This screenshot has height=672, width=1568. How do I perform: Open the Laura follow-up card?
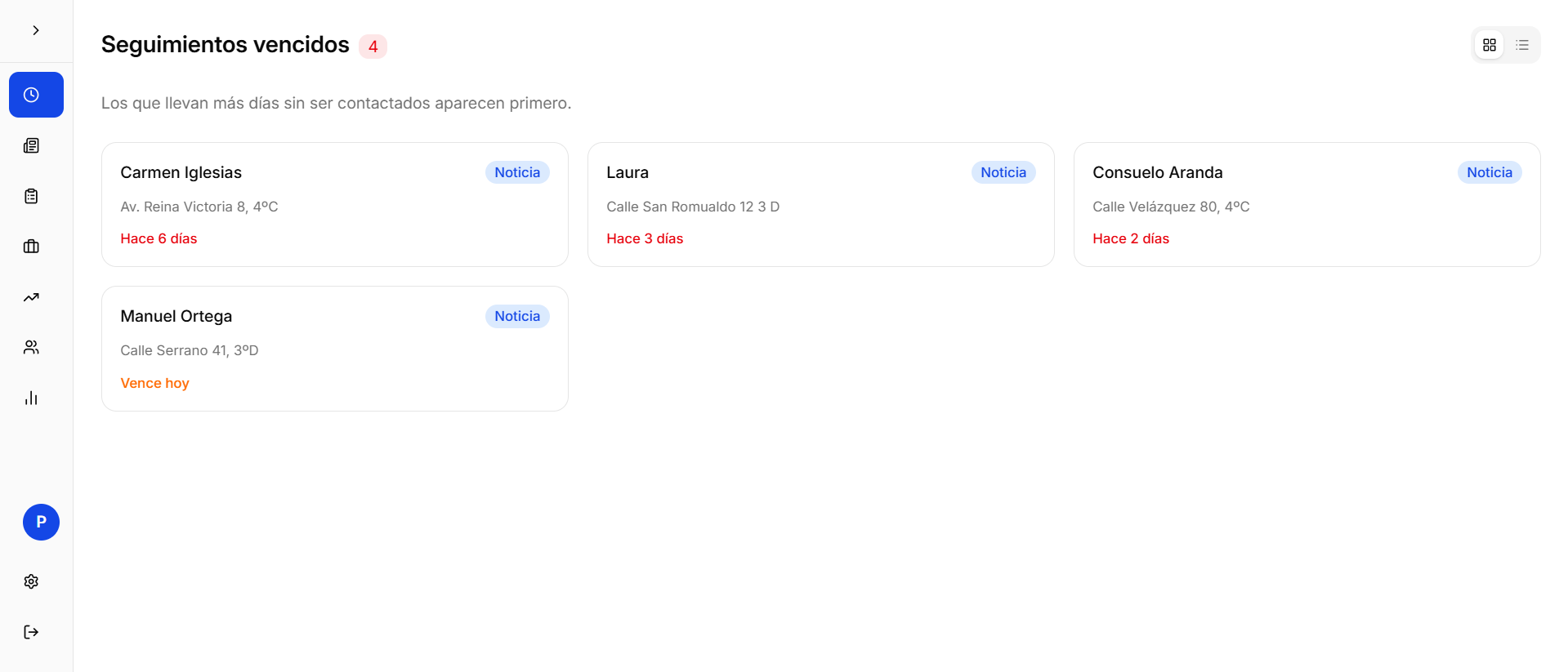[821, 204]
